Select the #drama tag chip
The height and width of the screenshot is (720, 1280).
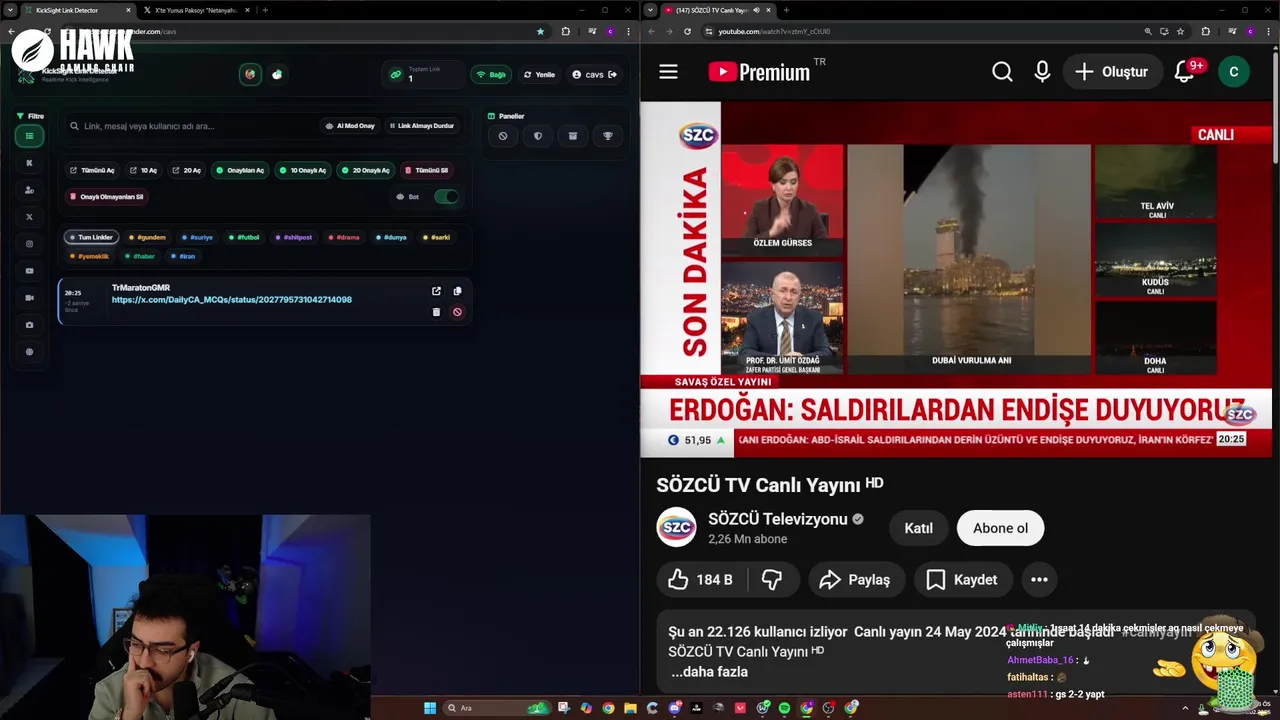(x=344, y=237)
